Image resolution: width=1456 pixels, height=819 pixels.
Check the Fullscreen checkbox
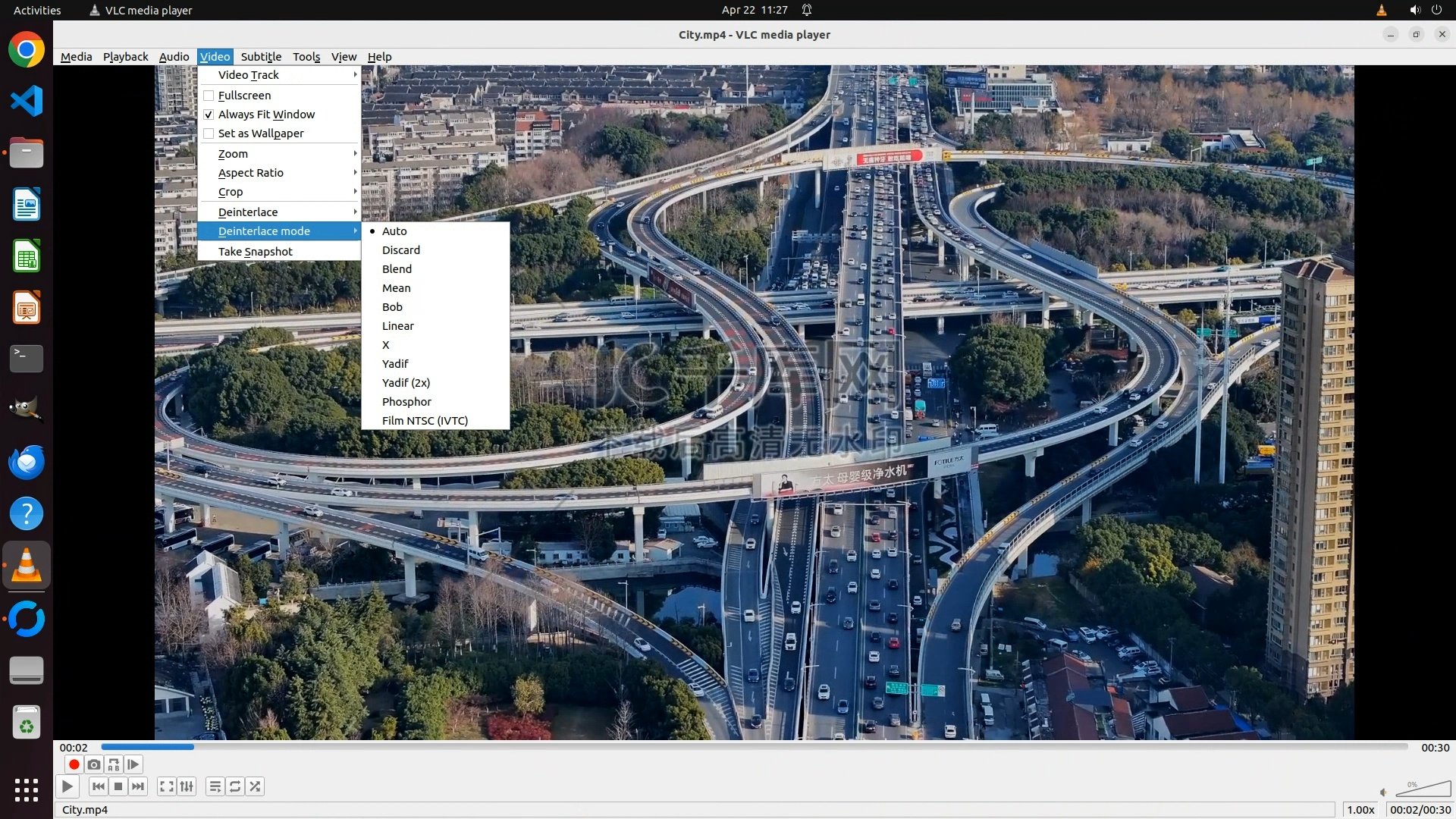coord(209,96)
